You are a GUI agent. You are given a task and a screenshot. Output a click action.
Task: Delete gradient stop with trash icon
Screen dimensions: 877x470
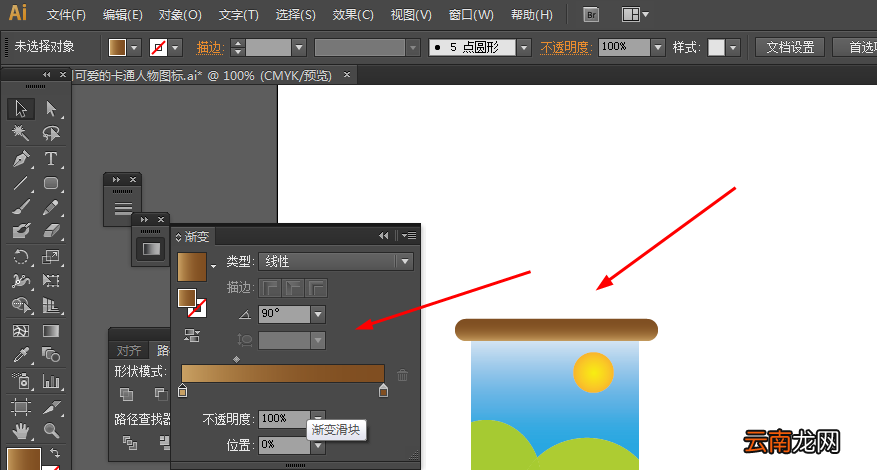[402, 375]
